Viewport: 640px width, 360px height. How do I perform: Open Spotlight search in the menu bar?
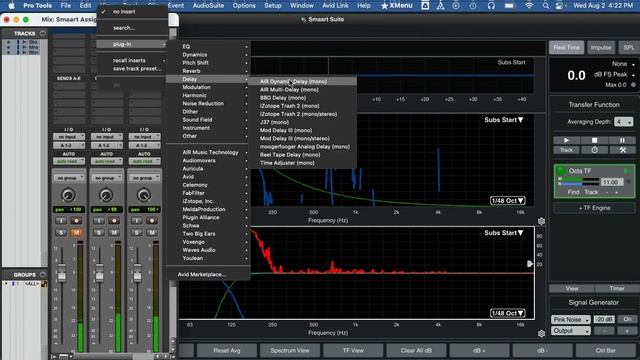pyautogui.click(x=546, y=6)
